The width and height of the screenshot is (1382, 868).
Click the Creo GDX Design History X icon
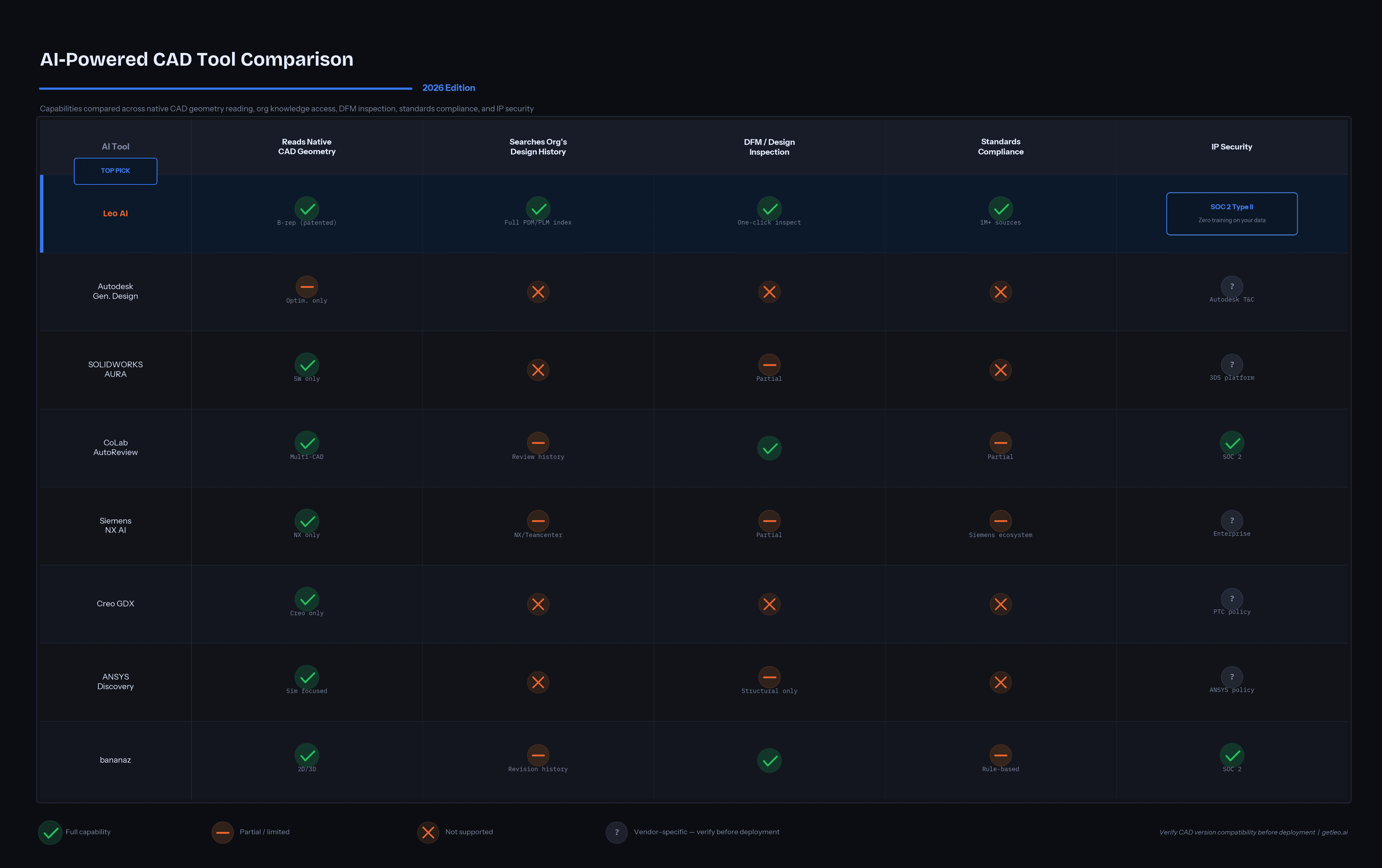click(x=538, y=604)
